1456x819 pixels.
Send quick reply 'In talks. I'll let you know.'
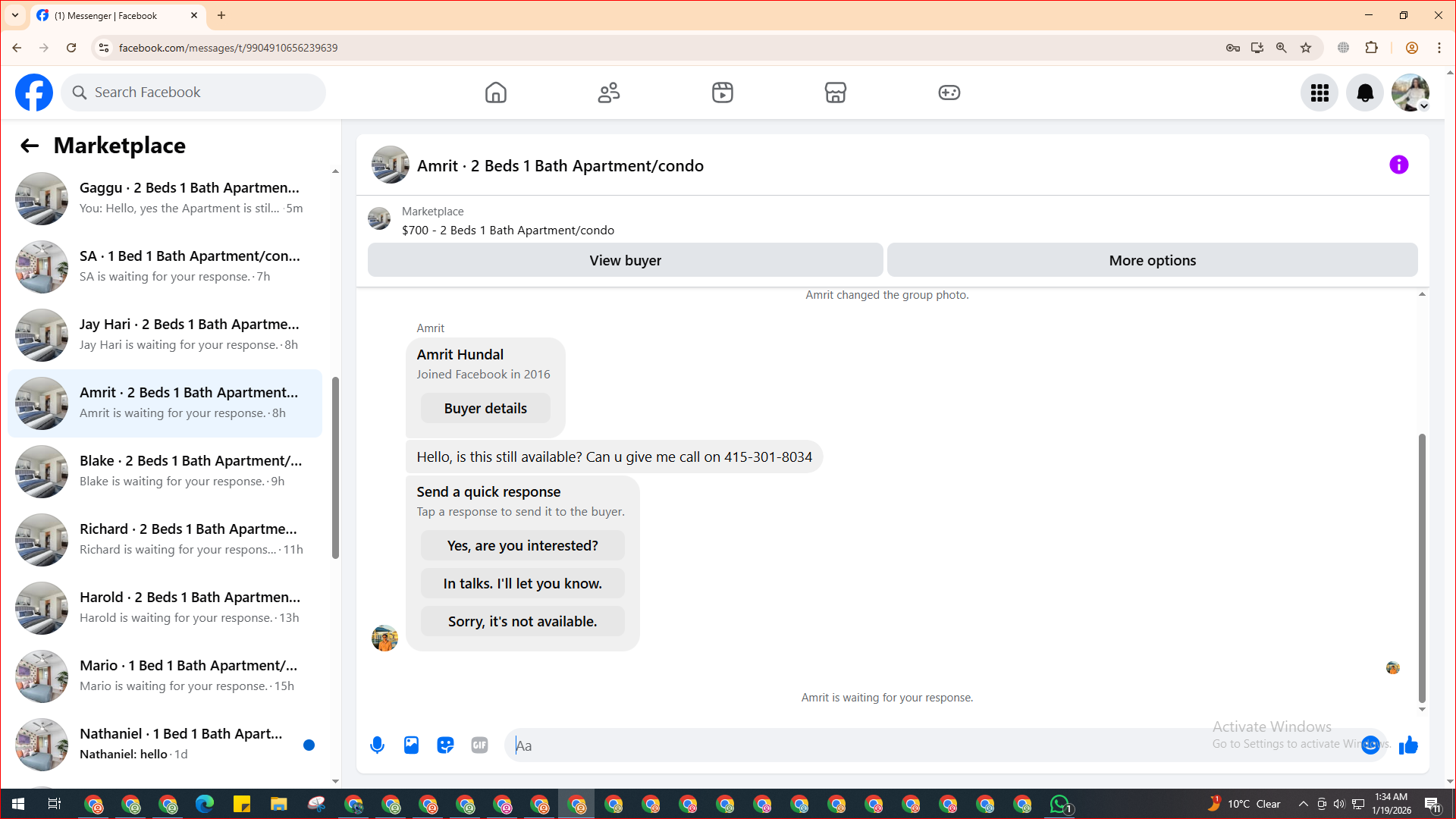click(522, 583)
